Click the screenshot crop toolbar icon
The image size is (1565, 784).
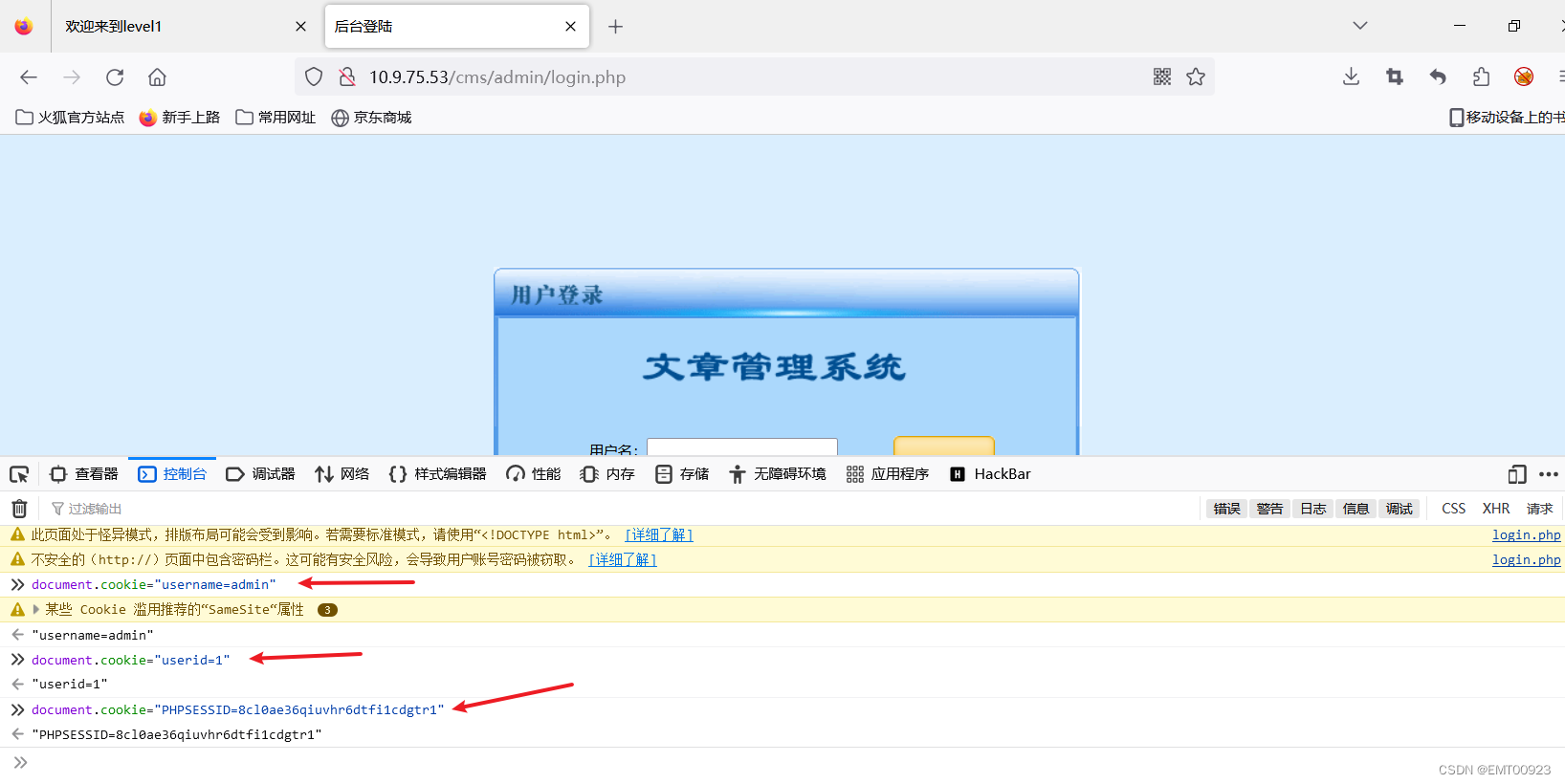click(x=1395, y=77)
